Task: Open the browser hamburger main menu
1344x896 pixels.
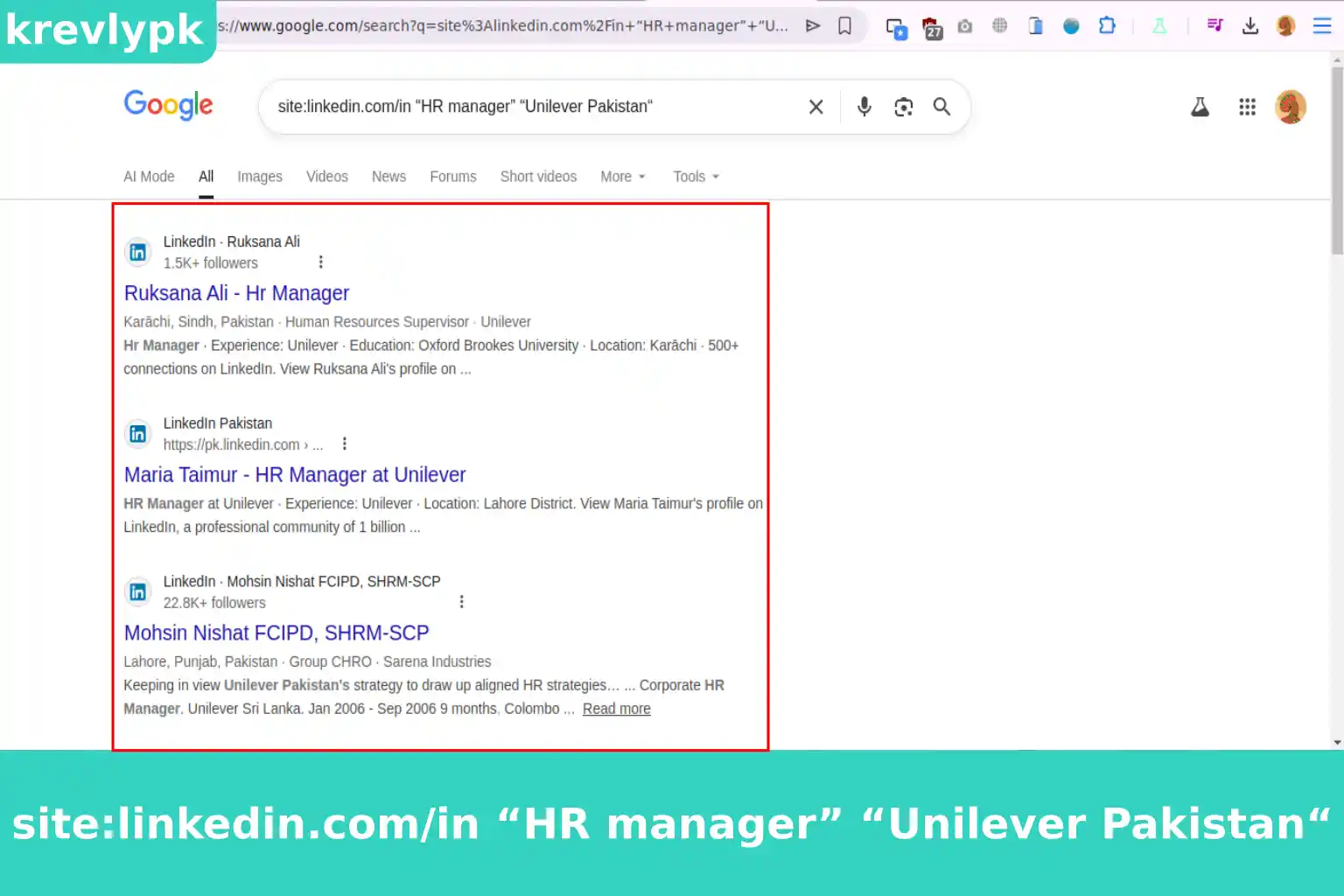Action: (1321, 26)
